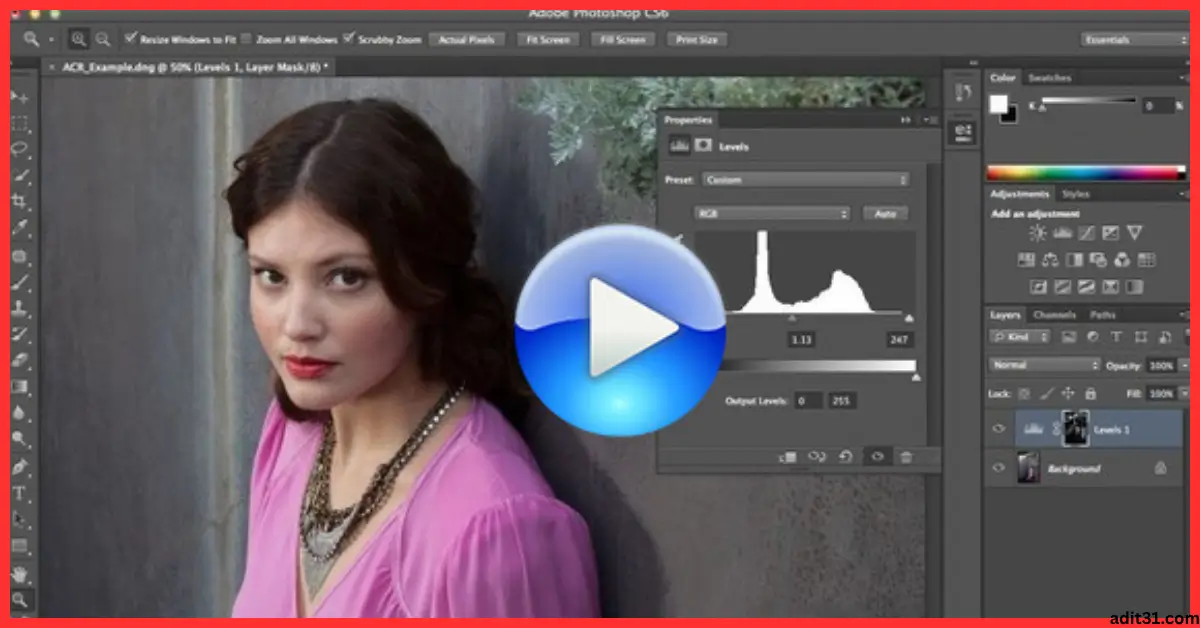
Task: Add a Brightness/Contrast adjustment
Action: pos(1038,233)
